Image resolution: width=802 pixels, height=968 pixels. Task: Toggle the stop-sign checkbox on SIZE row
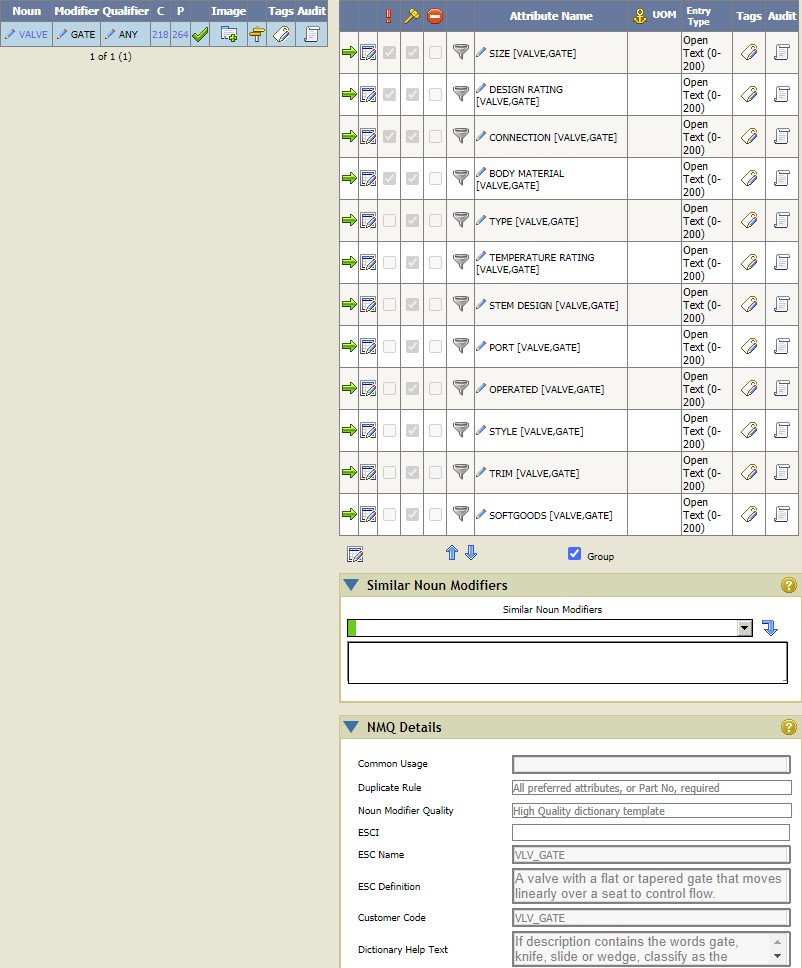pyautogui.click(x=435, y=52)
